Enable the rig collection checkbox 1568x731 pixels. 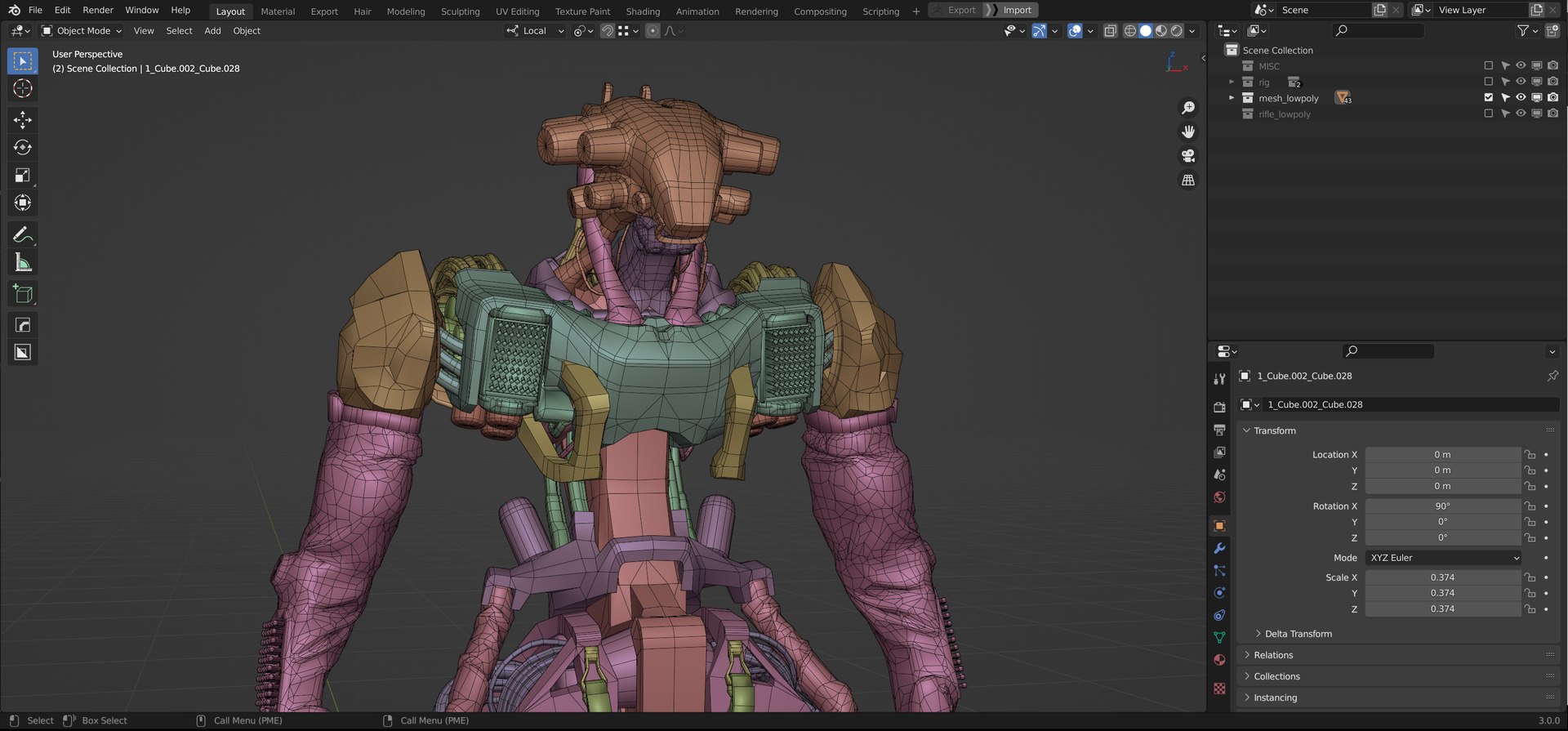(x=1488, y=82)
